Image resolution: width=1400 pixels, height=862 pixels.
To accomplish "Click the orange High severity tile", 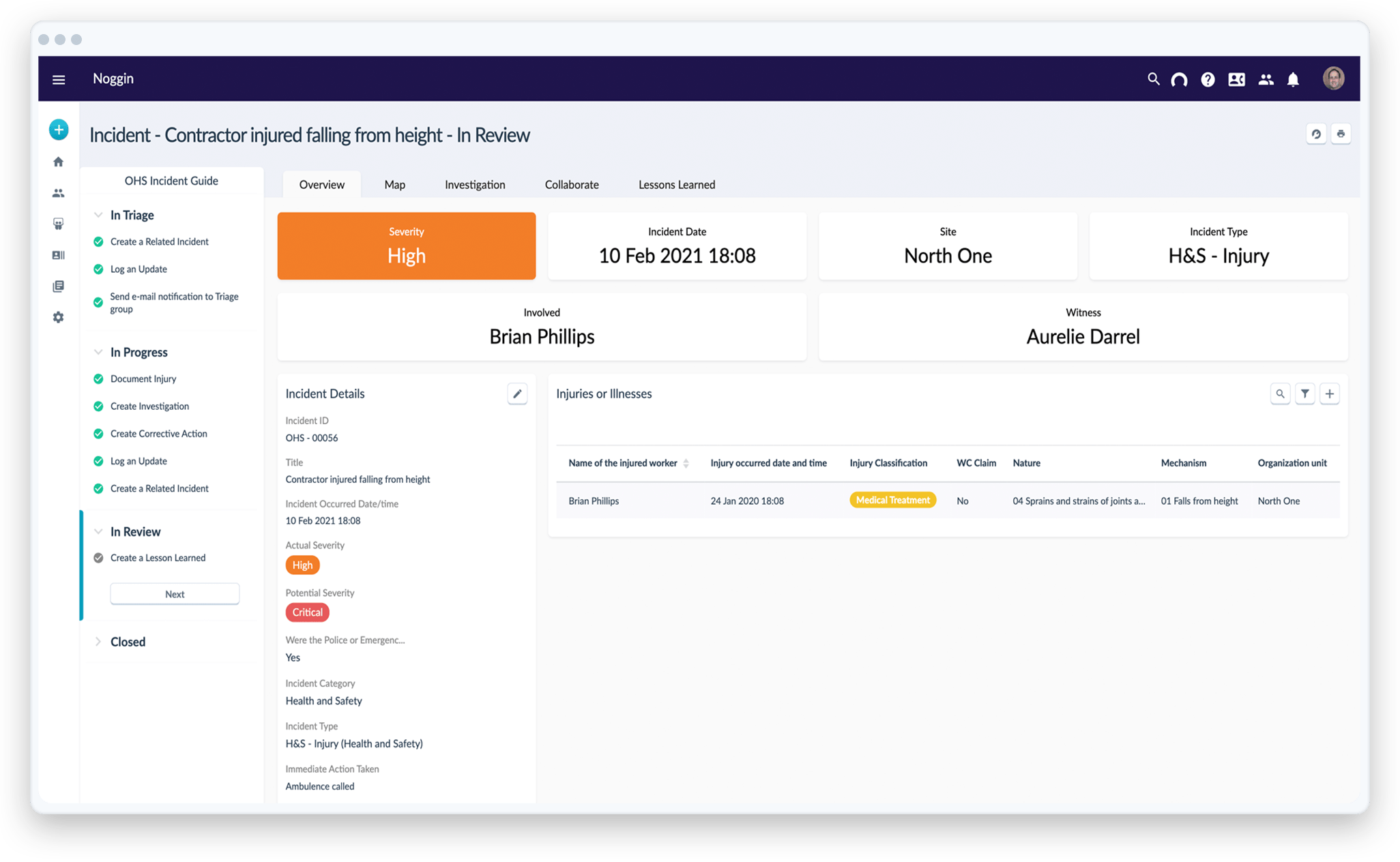I will (x=407, y=246).
